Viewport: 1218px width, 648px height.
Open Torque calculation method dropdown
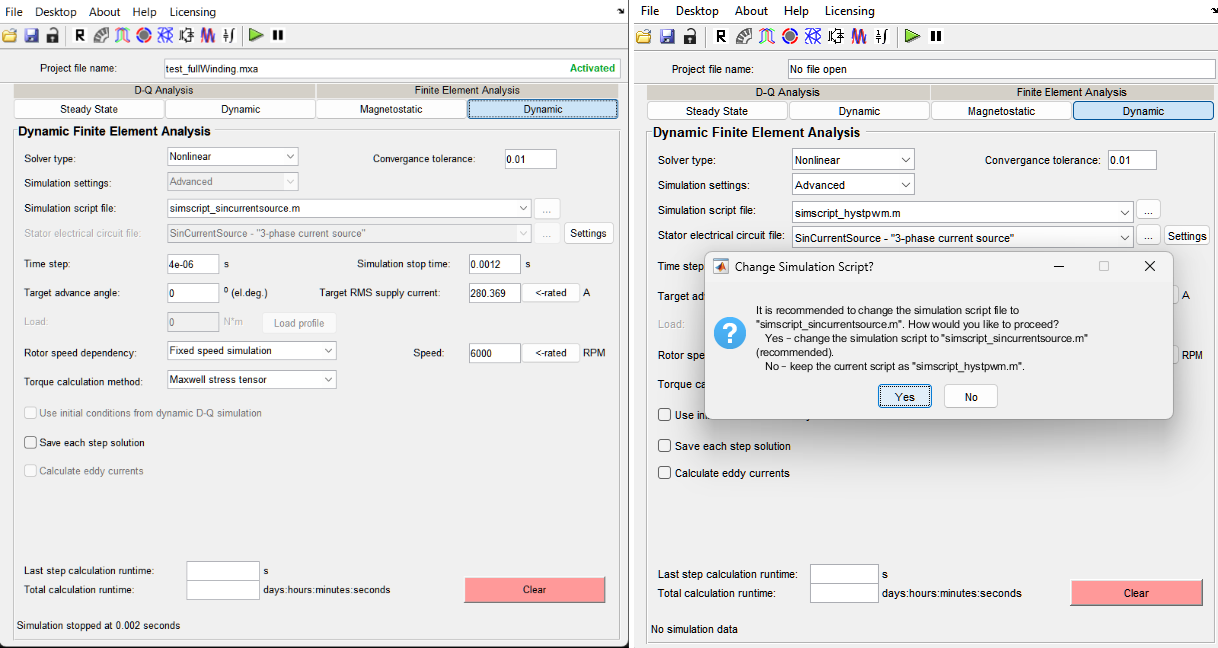(x=252, y=379)
